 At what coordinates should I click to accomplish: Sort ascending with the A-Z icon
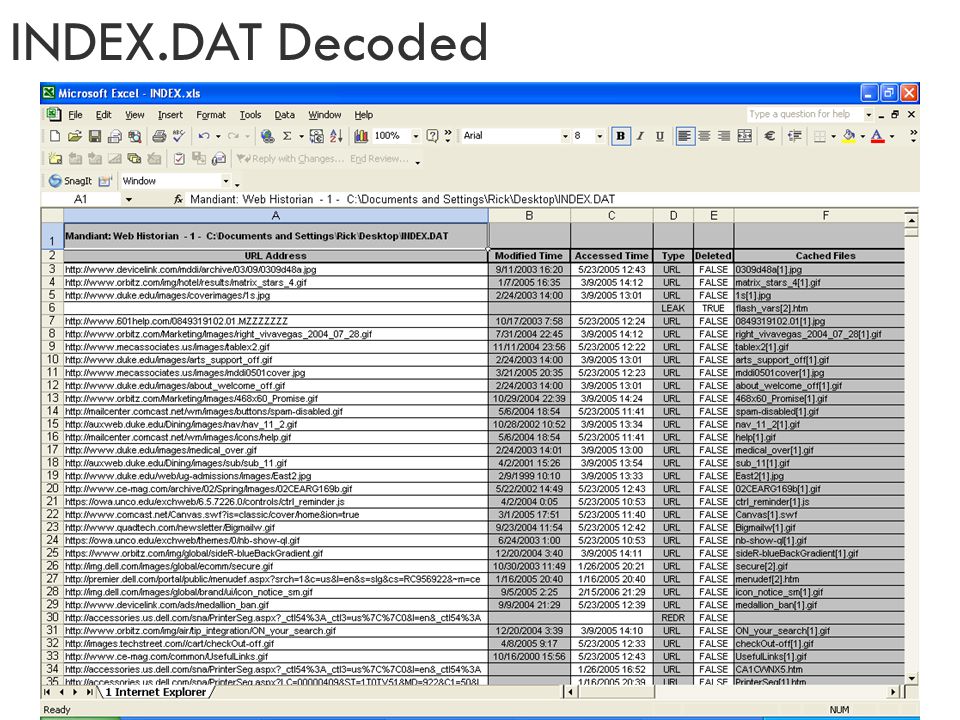click(x=336, y=136)
